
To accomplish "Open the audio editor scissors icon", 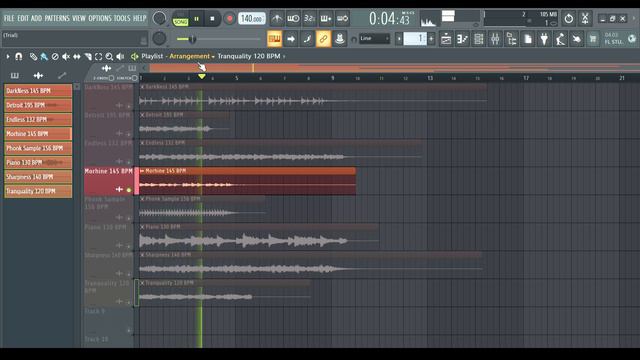I will tap(585, 18).
